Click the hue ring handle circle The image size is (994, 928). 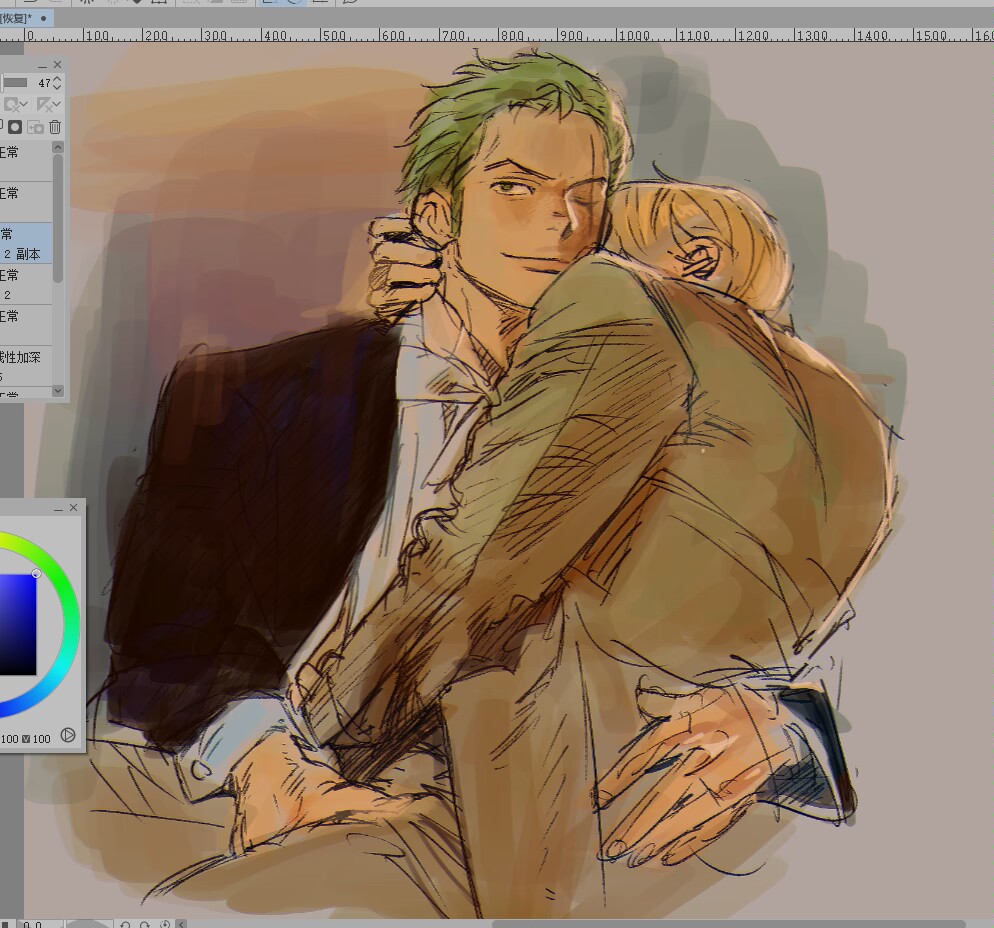click(36, 574)
